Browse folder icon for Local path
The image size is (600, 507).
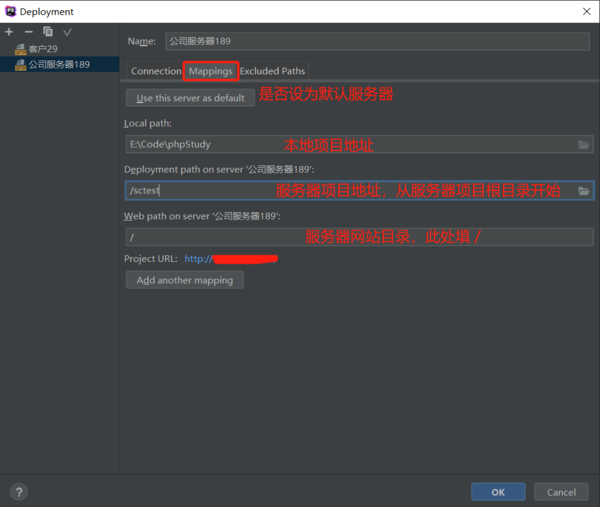(584, 145)
